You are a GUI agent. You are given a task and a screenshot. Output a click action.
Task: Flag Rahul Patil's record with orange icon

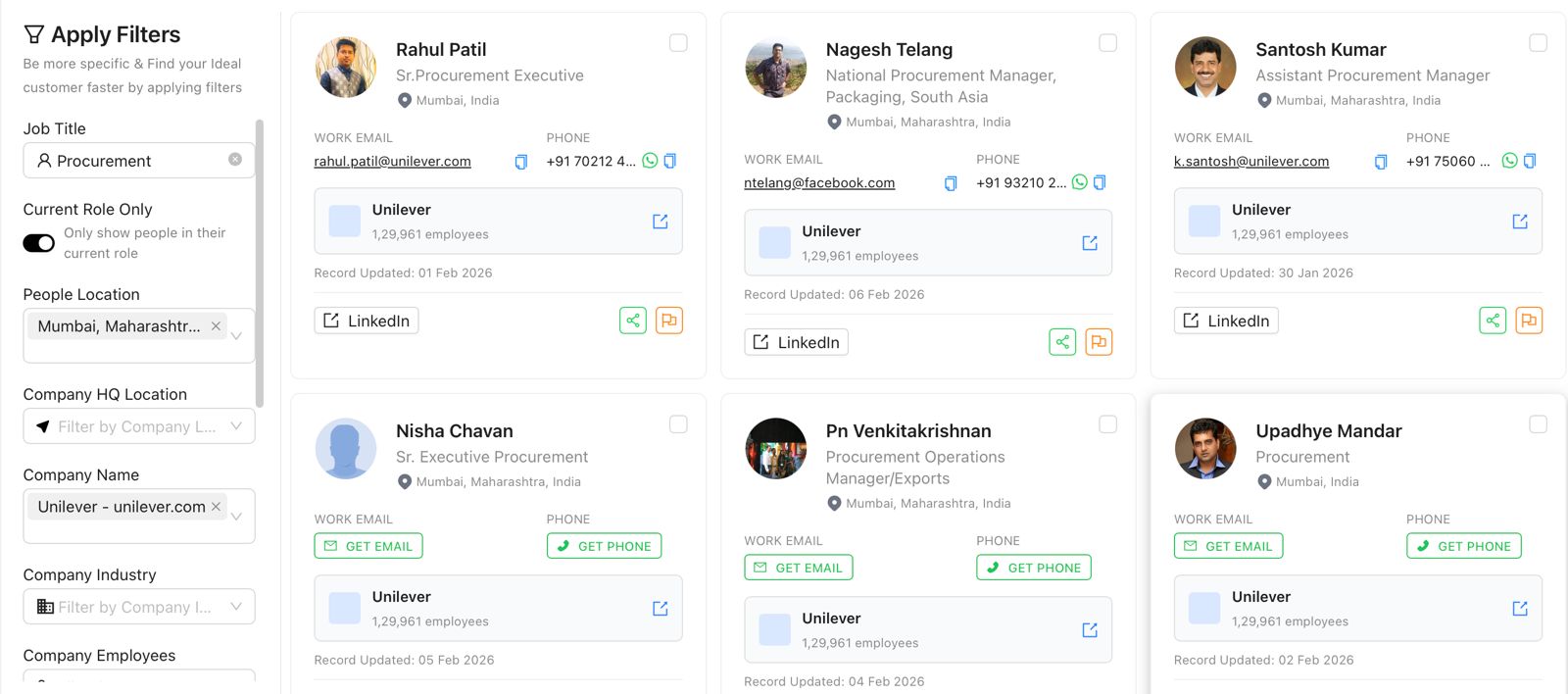(x=669, y=321)
